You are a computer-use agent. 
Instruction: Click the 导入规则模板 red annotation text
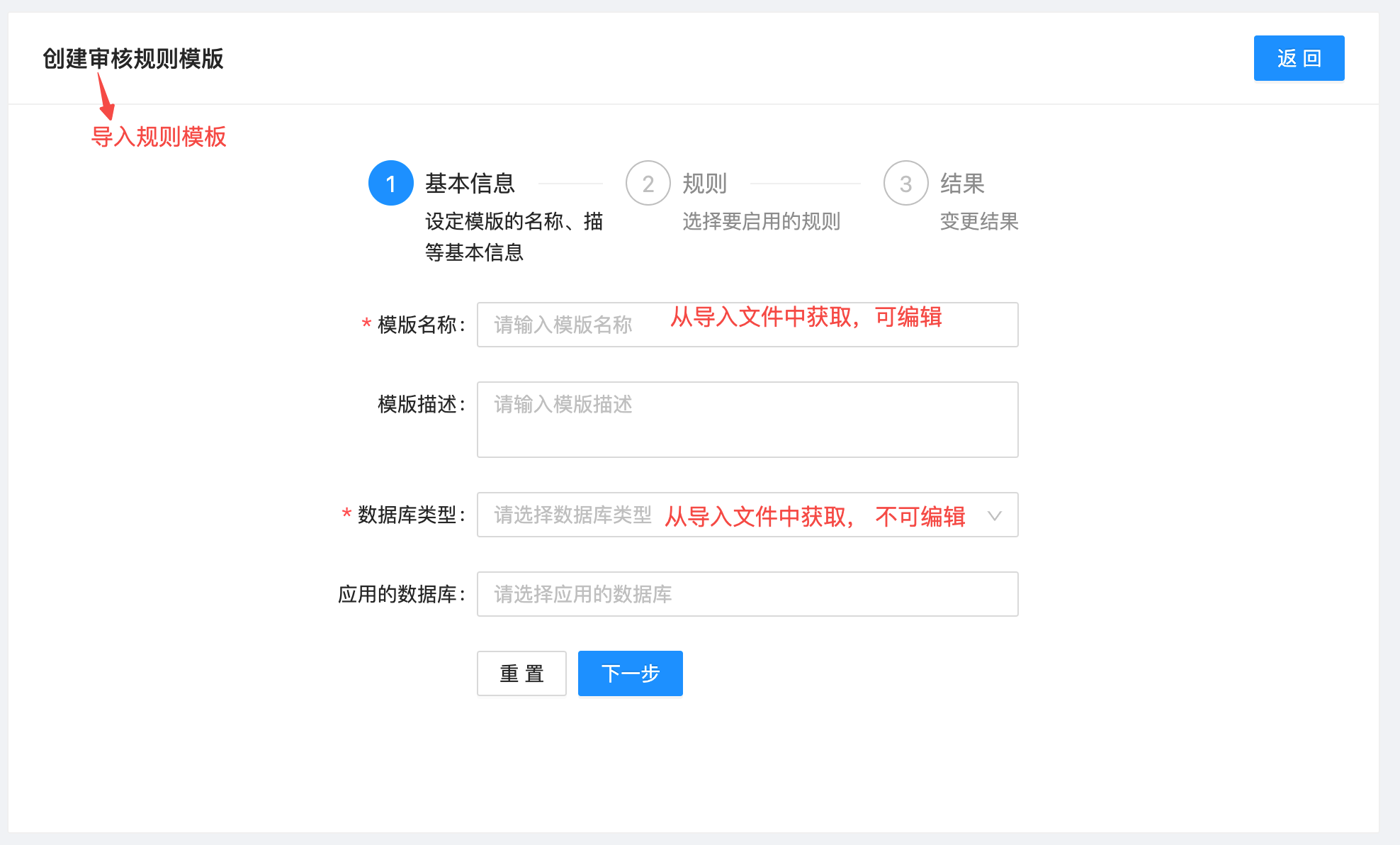click(x=159, y=137)
